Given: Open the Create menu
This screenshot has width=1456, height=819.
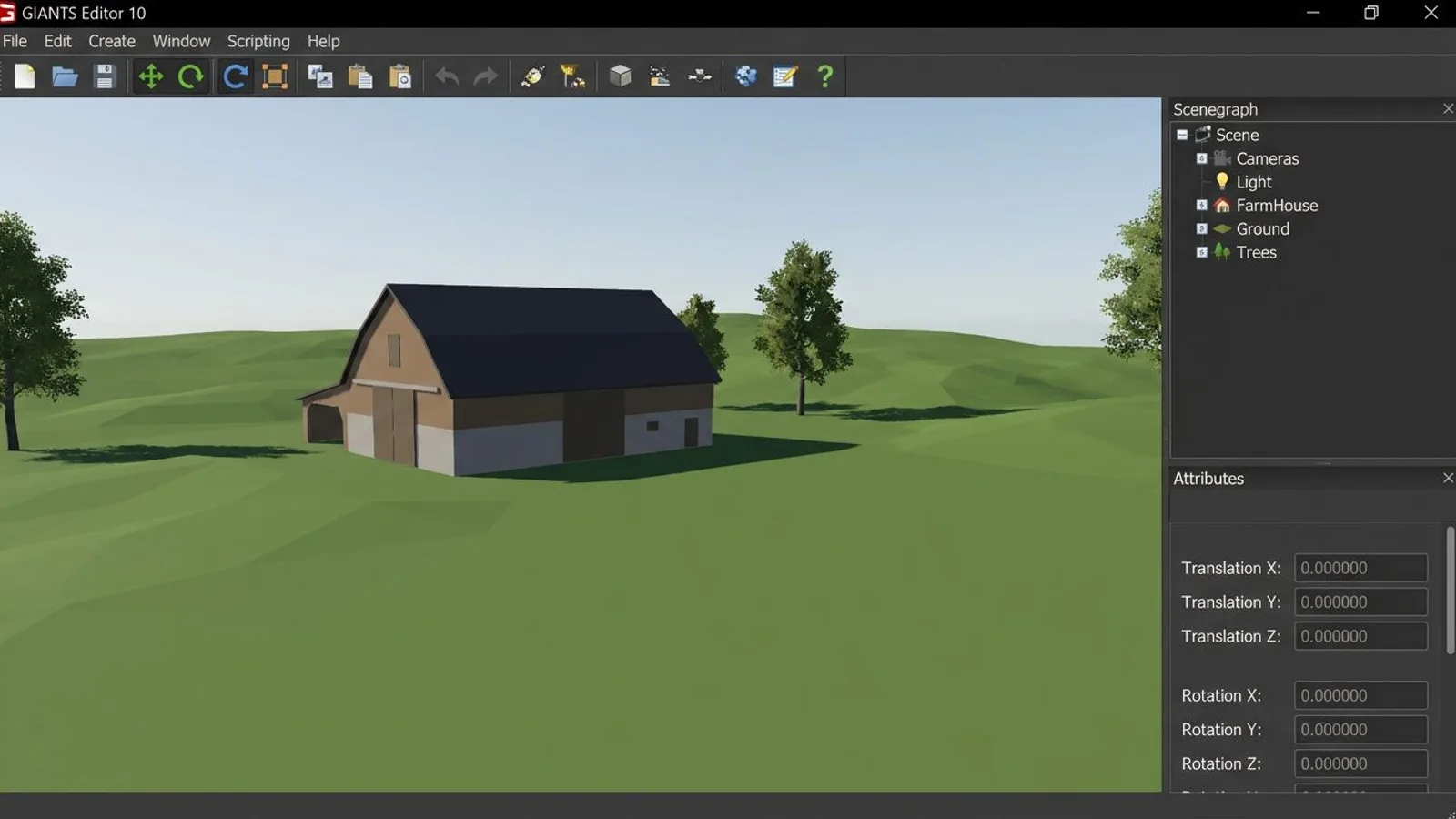Looking at the screenshot, I should tap(112, 41).
